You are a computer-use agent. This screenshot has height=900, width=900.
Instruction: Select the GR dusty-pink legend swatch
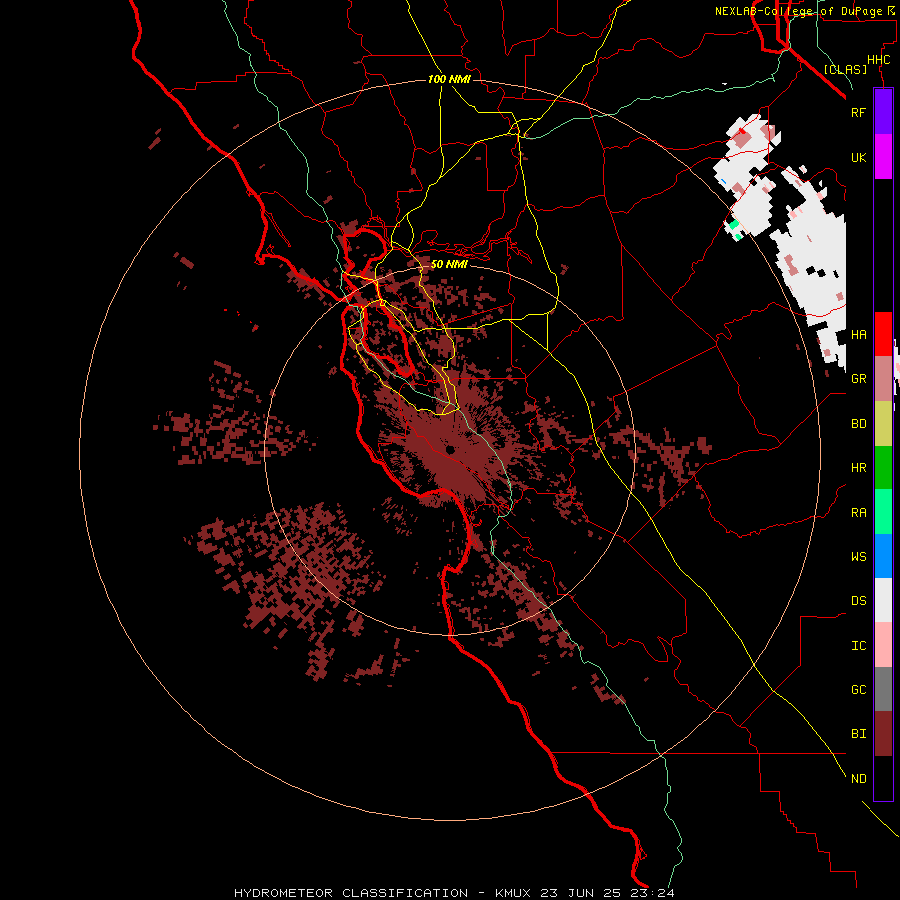[x=883, y=379]
